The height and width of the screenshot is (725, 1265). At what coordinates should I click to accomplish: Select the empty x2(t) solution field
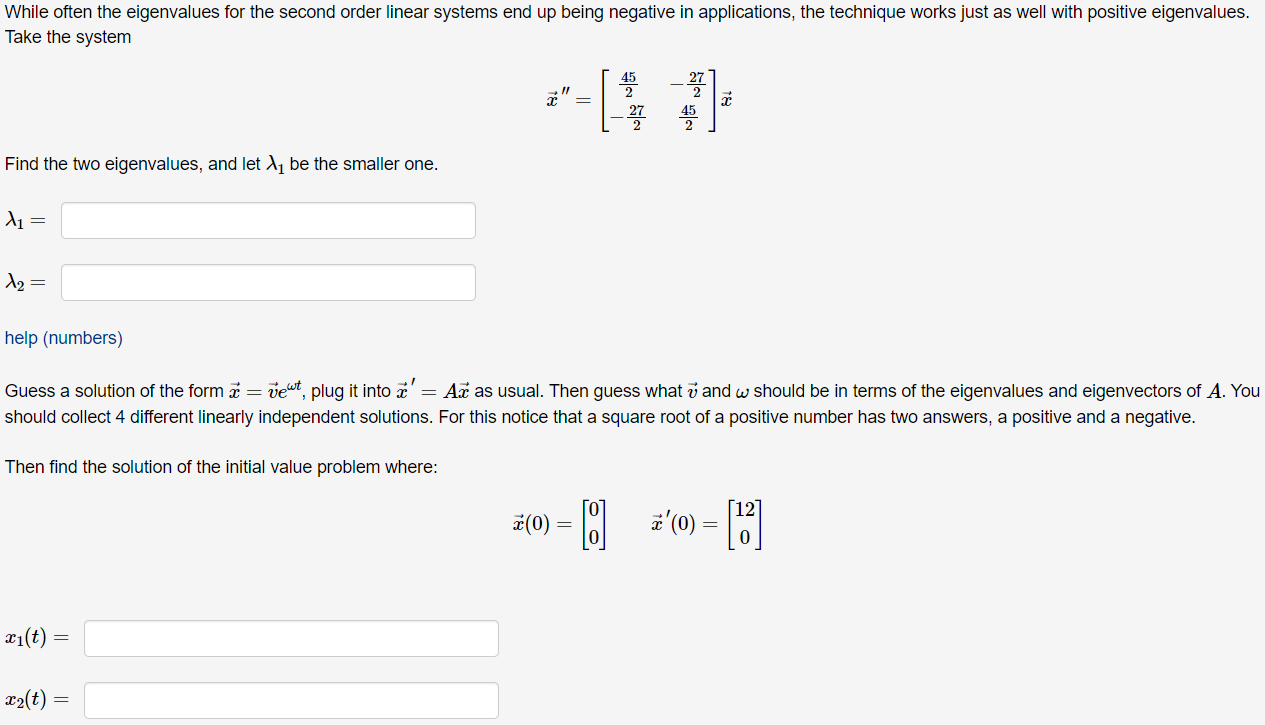click(x=290, y=700)
